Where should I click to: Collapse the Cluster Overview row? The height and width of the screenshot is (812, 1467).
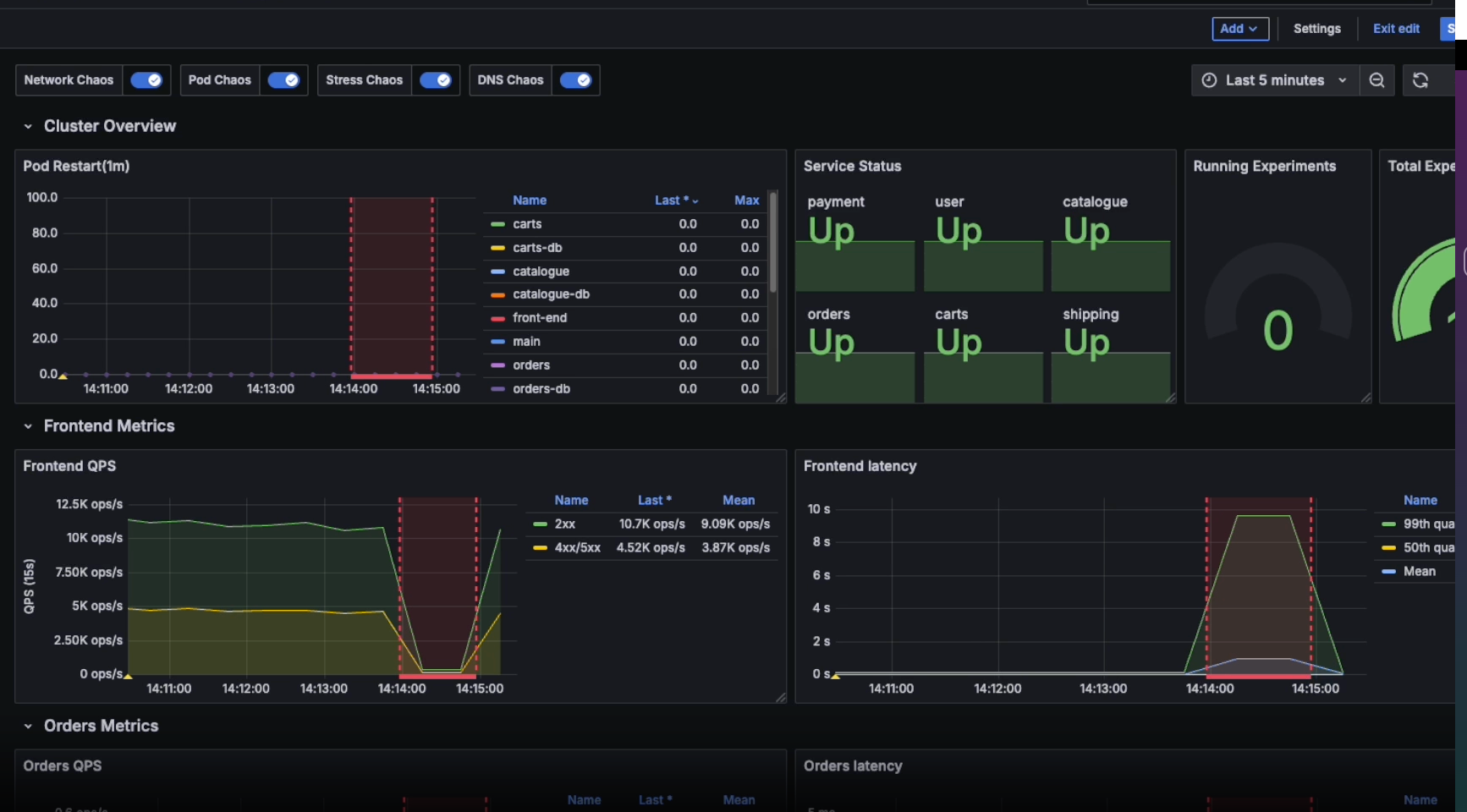(x=28, y=127)
